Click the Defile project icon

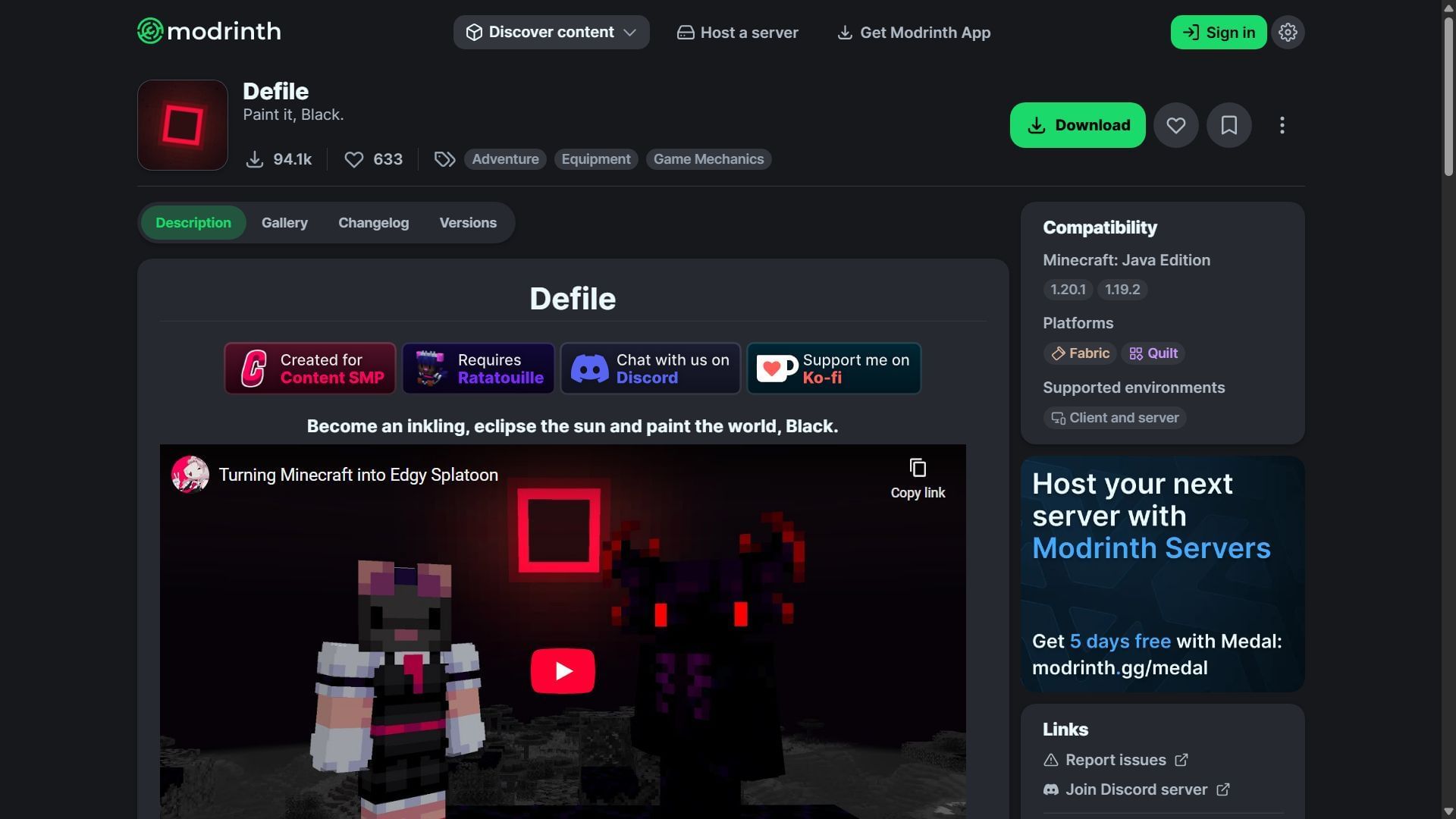tap(183, 125)
